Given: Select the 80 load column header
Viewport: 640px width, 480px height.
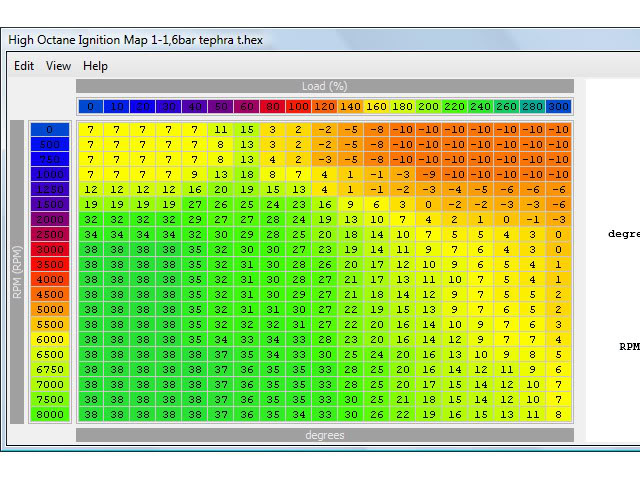Looking at the screenshot, I should (x=273, y=107).
